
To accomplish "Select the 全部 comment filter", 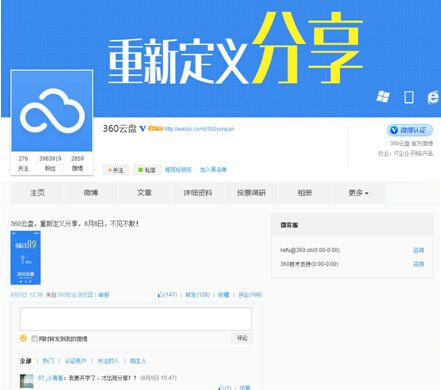I will point(26,361).
